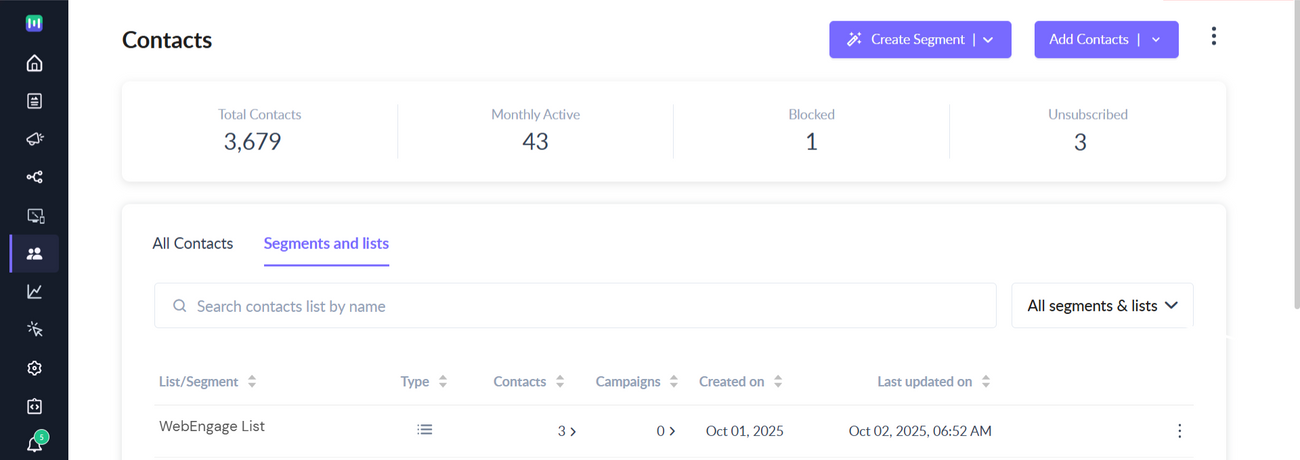
Task: Open the analytics chart sidebar icon
Action: [x=34, y=292]
